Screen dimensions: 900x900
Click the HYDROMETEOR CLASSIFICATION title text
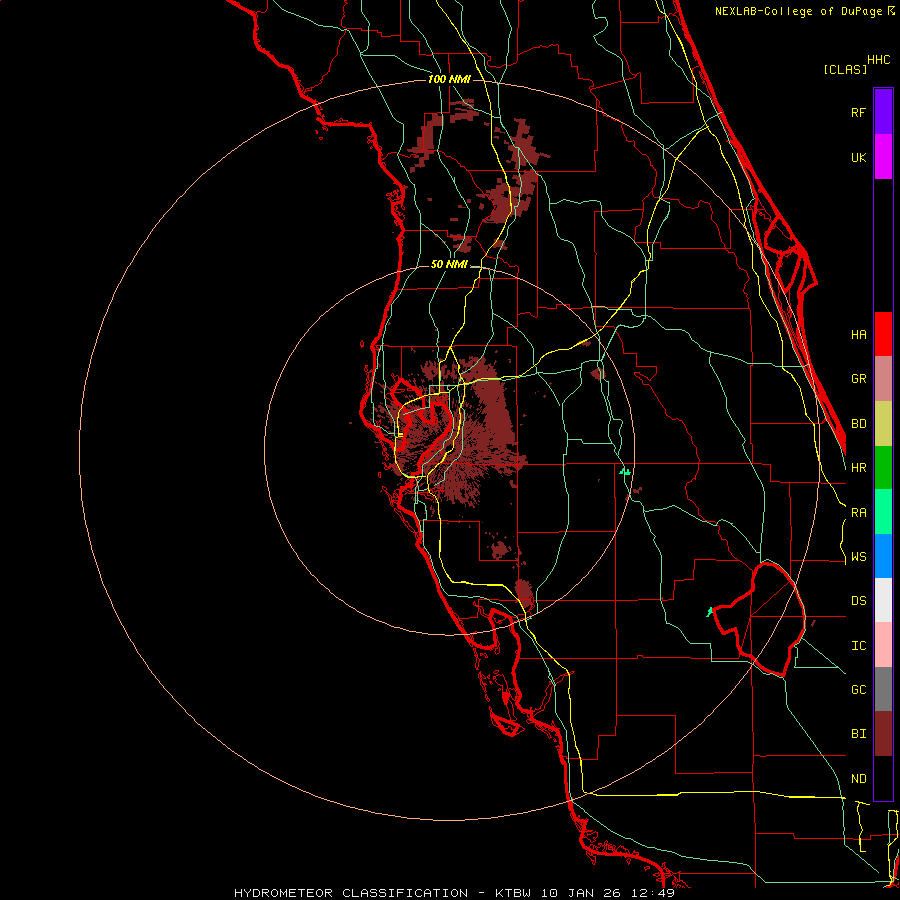351,893
